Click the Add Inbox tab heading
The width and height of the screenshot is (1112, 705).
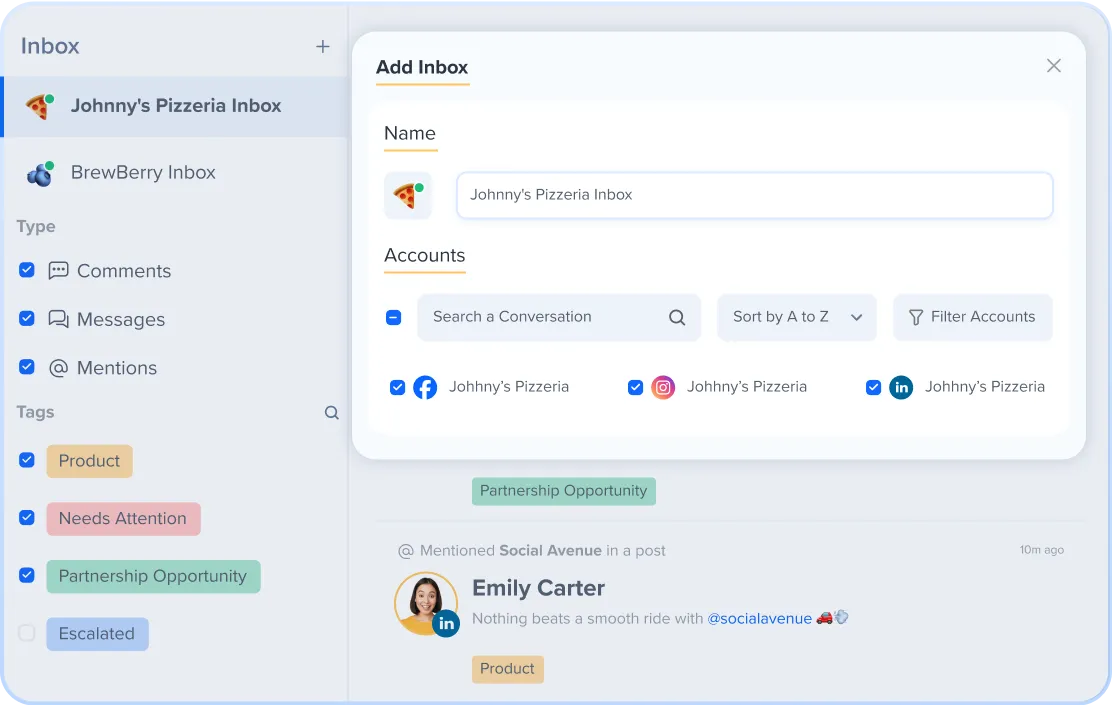(x=422, y=67)
